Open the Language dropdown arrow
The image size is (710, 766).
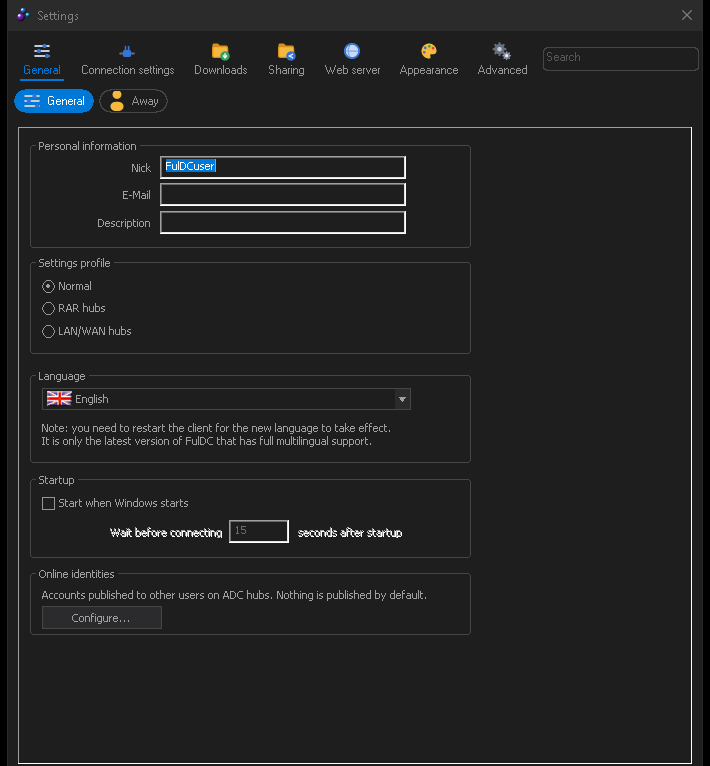pyautogui.click(x=402, y=399)
